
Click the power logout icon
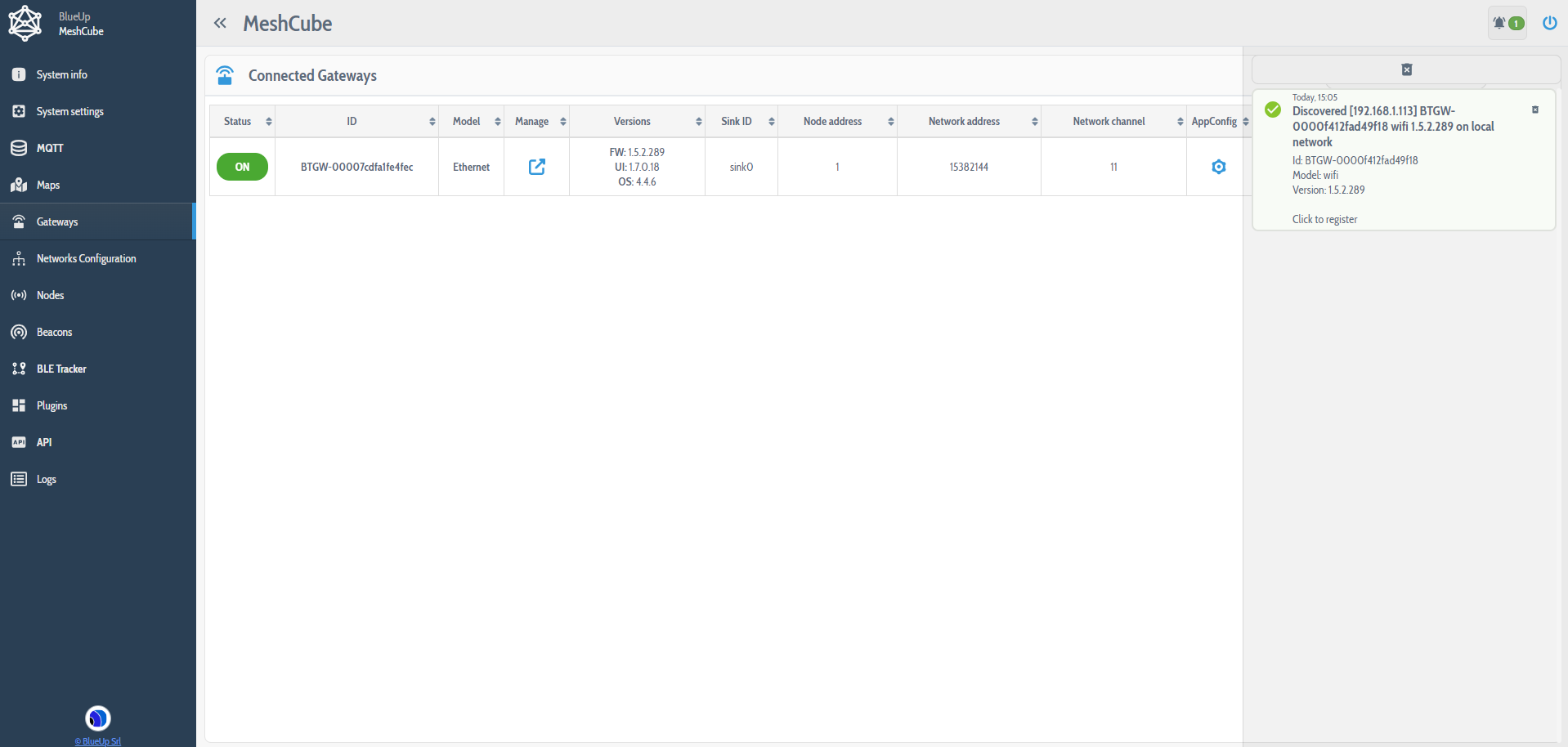pyautogui.click(x=1549, y=23)
